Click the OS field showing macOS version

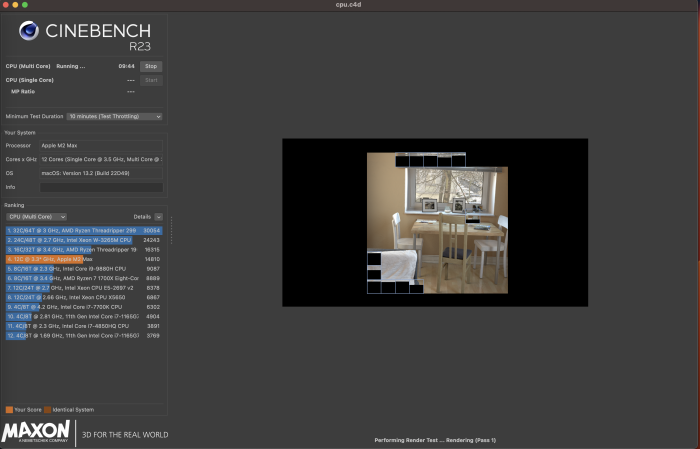(x=101, y=173)
